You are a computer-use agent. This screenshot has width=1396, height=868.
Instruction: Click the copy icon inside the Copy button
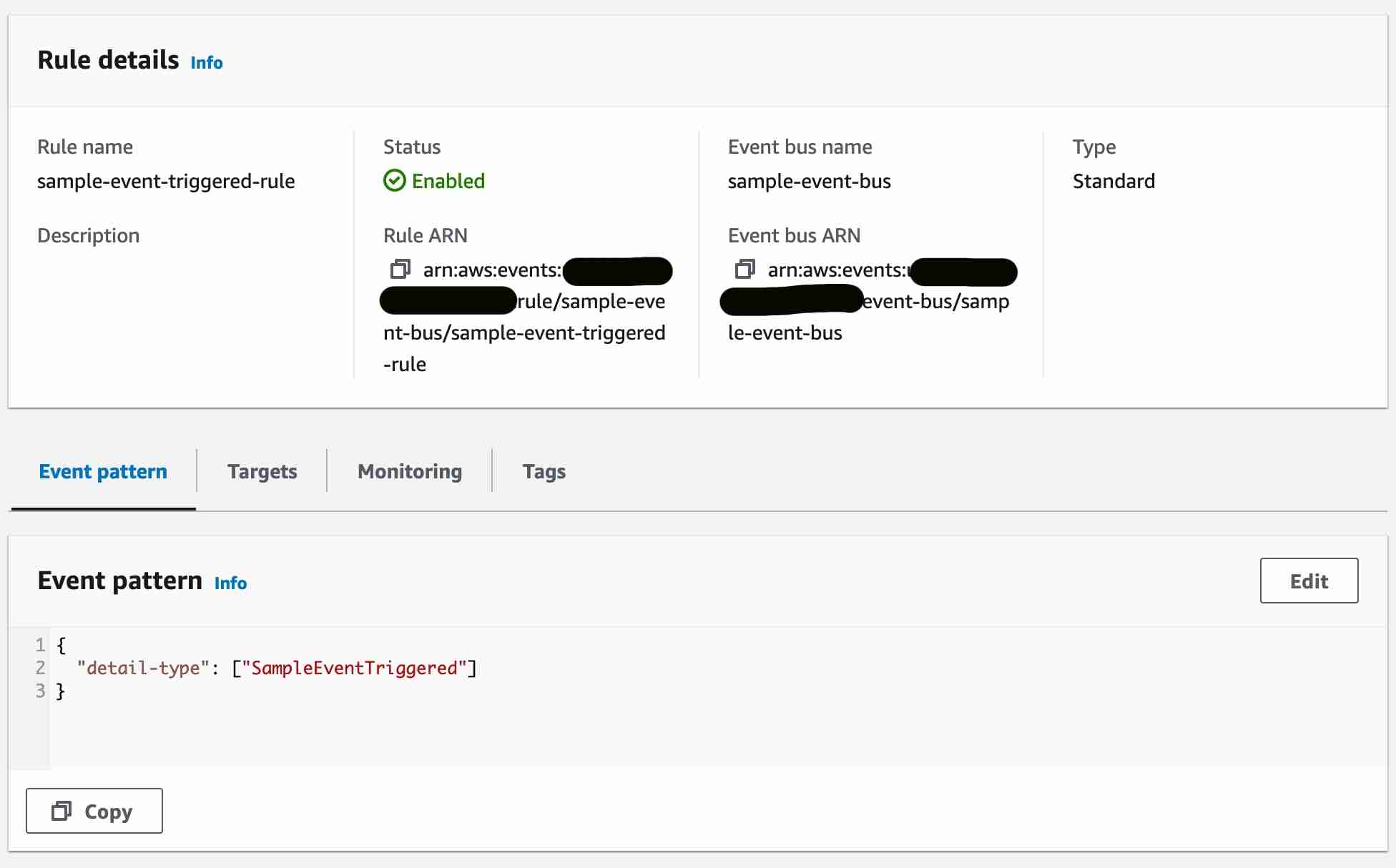click(x=63, y=811)
